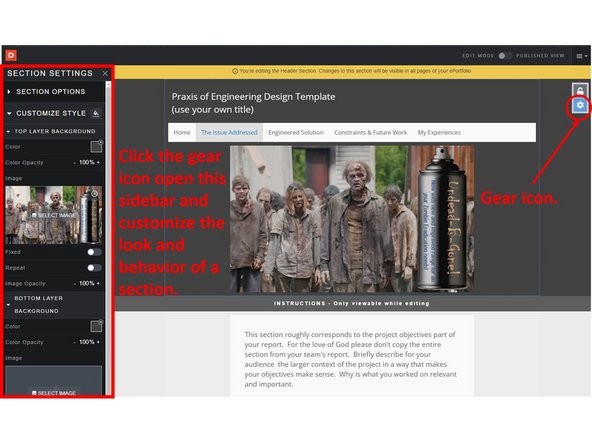The image size is (592, 444).
Task: Open Constraints & Future Work tab
Action: (370, 133)
